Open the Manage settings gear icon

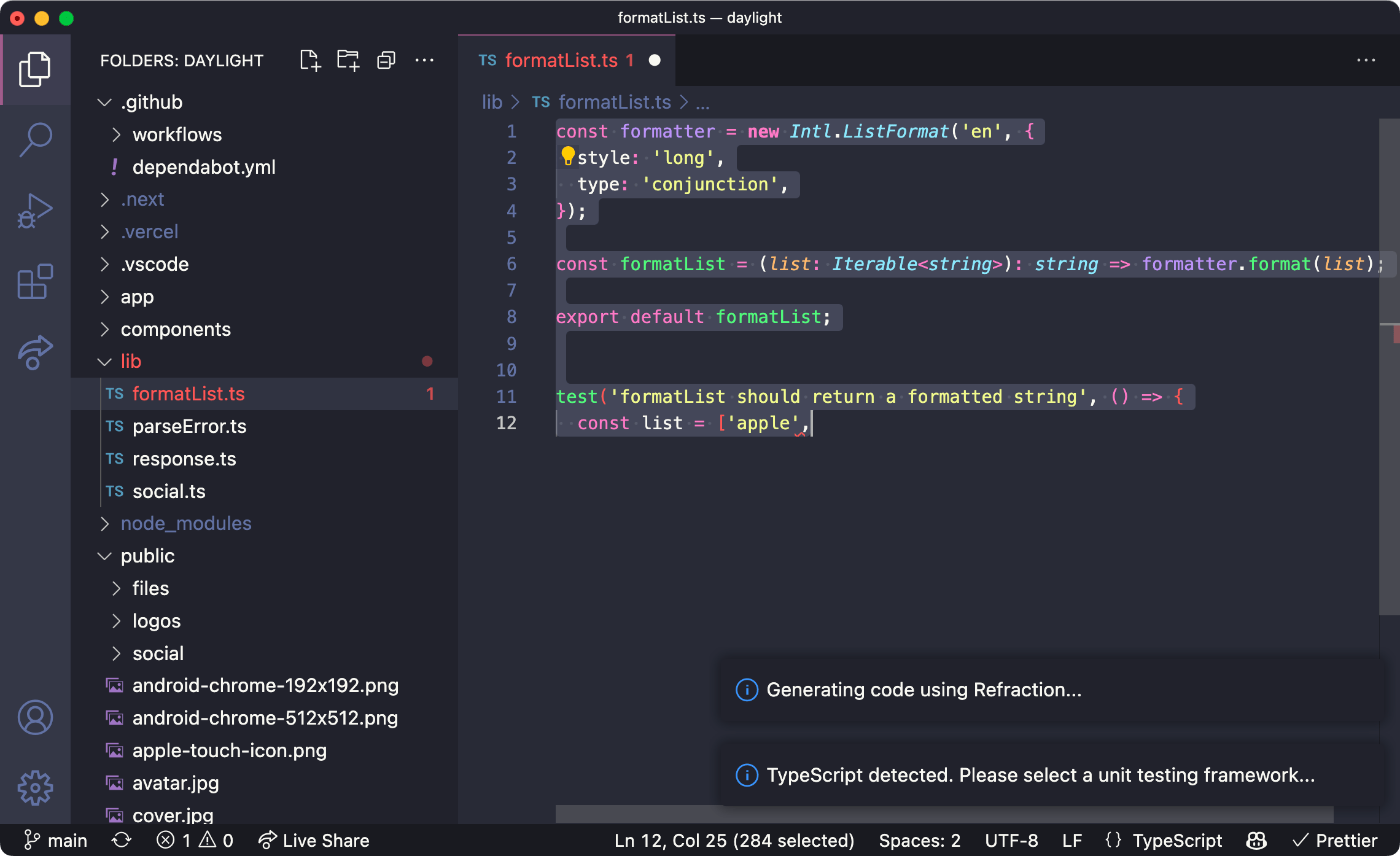coord(35,788)
